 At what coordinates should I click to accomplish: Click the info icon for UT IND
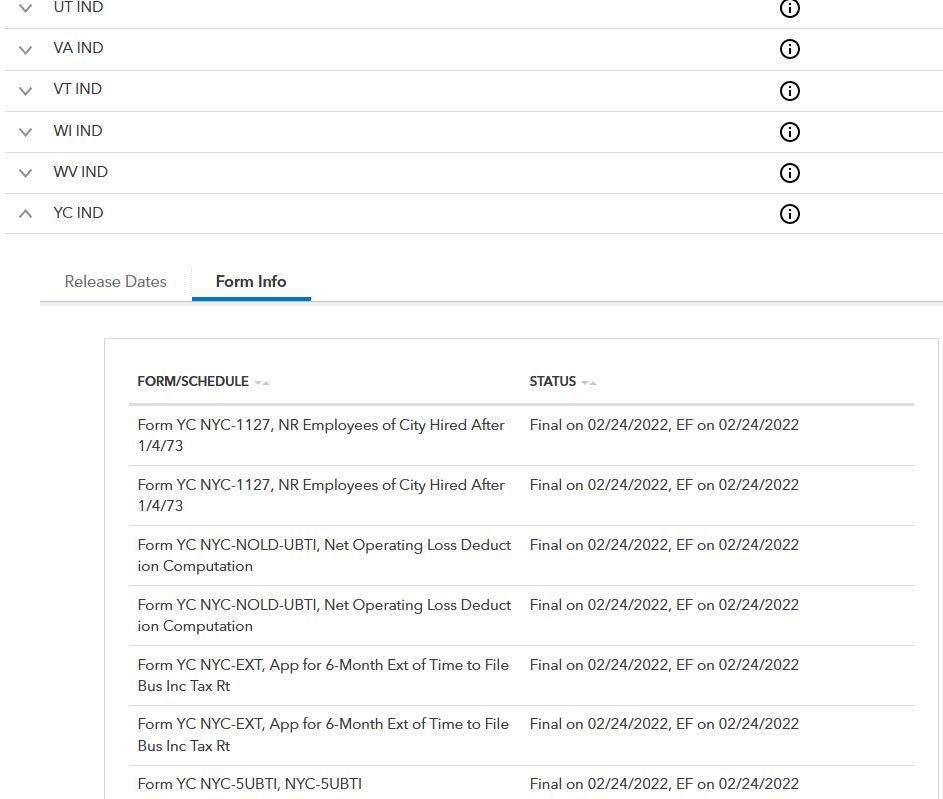[x=789, y=8]
